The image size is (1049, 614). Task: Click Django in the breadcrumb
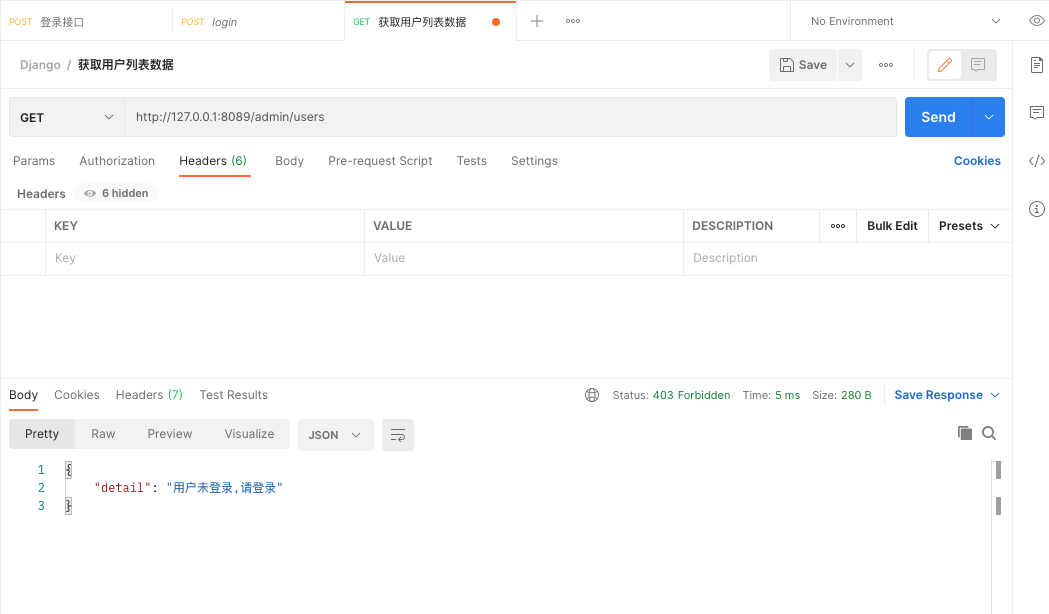tap(40, 65)
